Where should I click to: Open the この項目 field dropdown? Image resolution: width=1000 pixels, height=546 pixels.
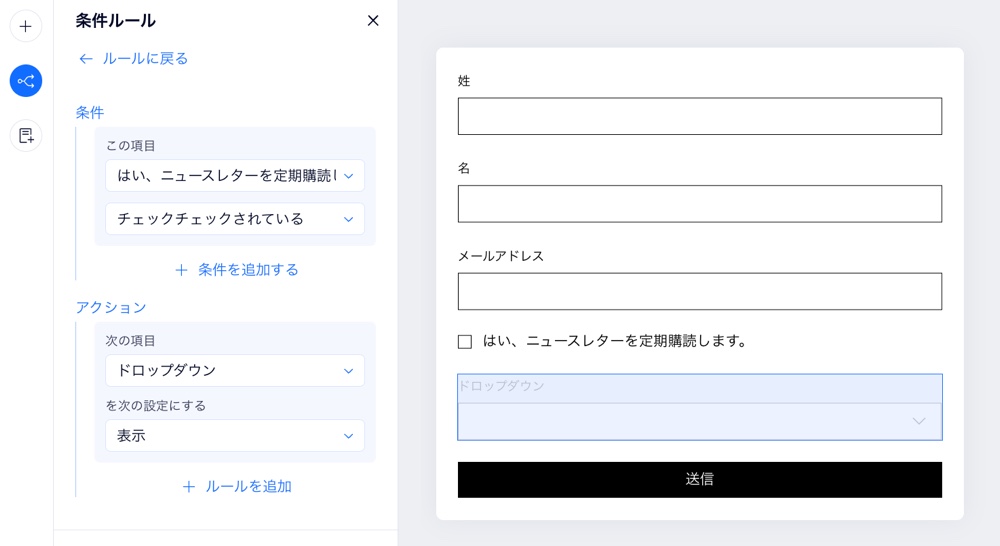click(x=235, y=175)
